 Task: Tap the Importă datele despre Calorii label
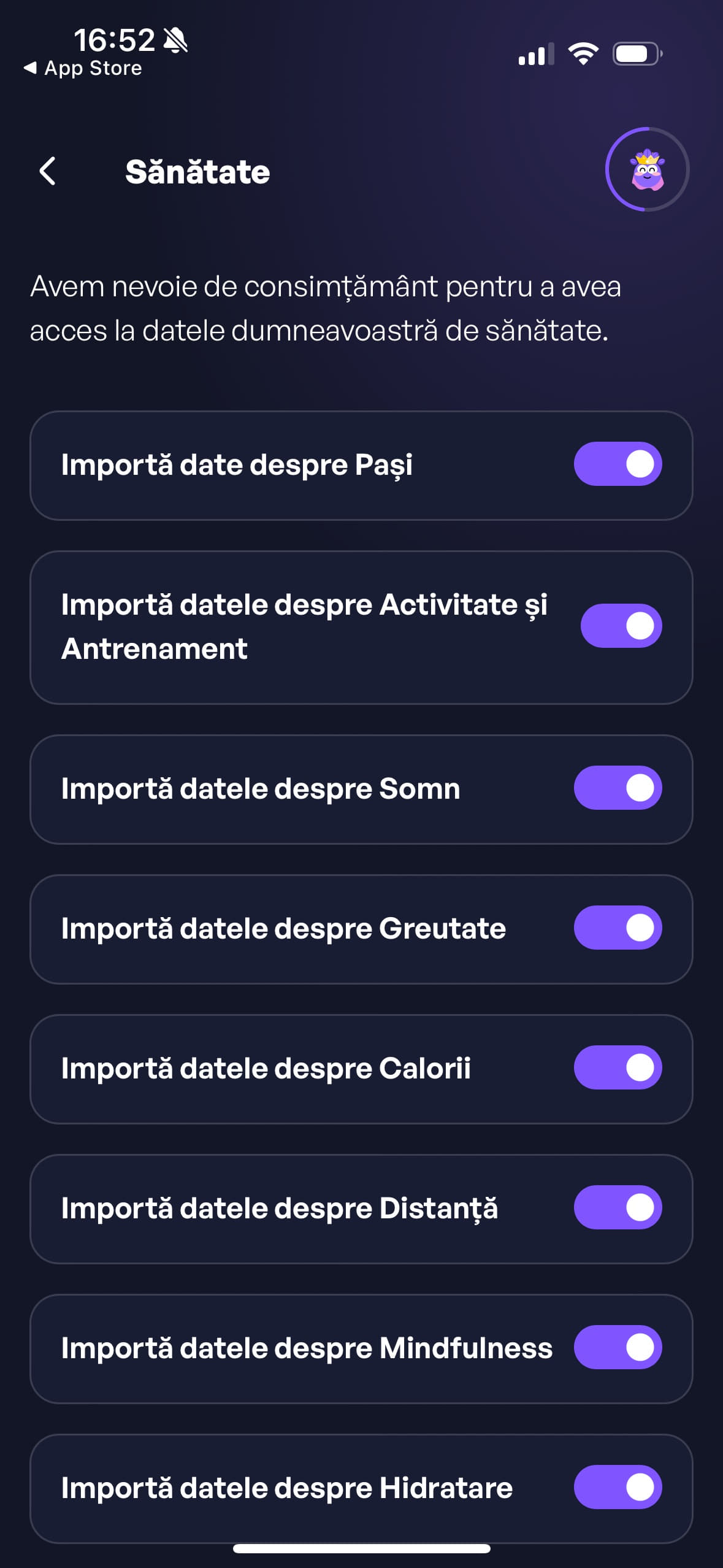click(x=266, y=1068)
